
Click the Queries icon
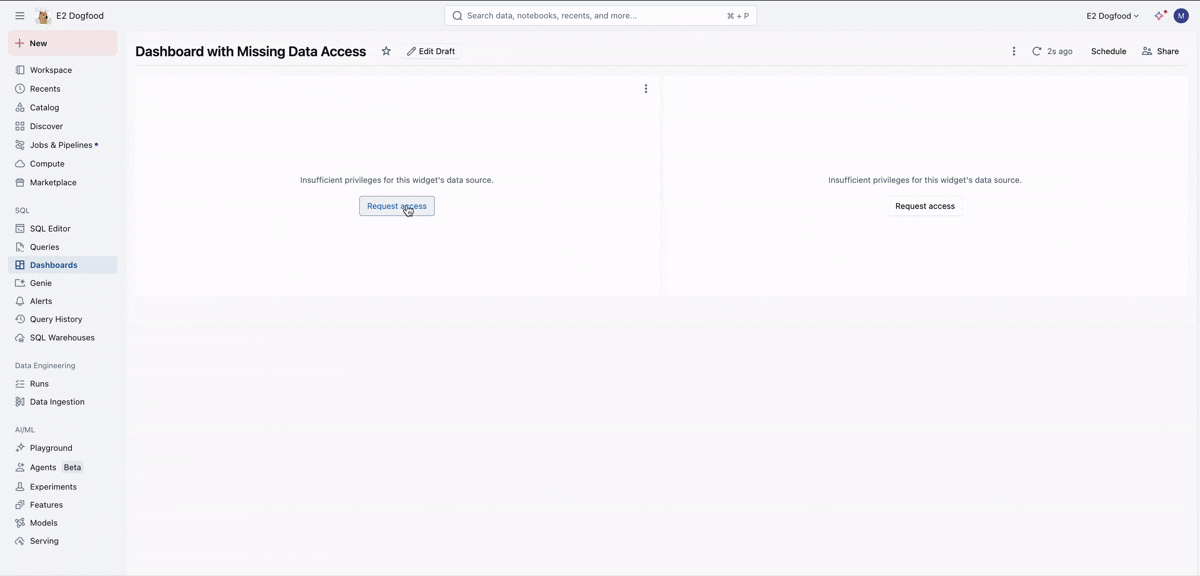[20, 247]
